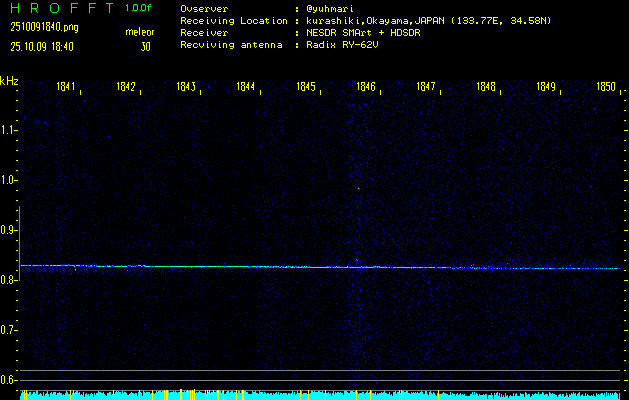Viewport: 629px width, 400px height.
Task: Select the 0.9 kHz axis tick
Action: coord(9,230)
